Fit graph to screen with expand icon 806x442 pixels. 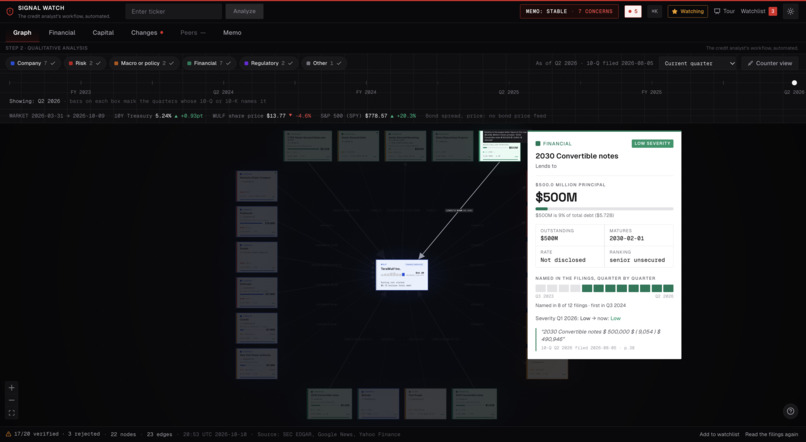[11, 413]
